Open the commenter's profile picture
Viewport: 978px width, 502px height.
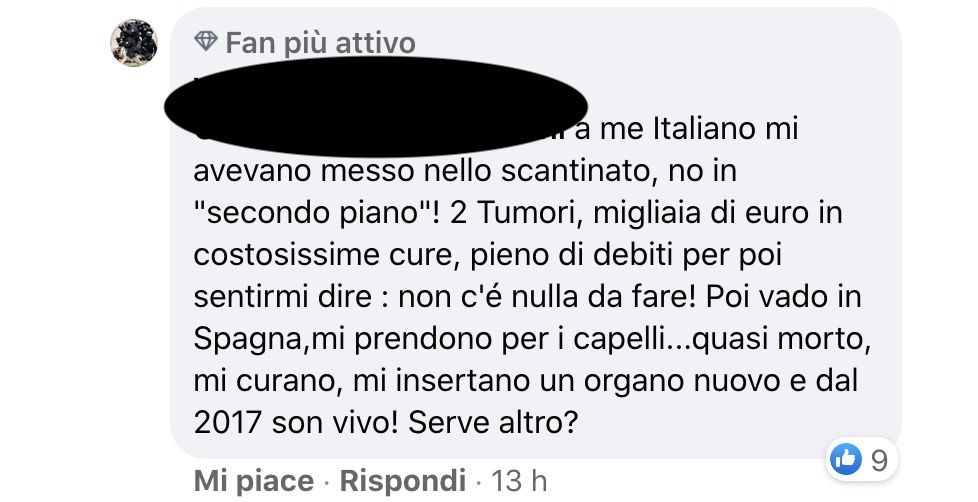click(134, 42)
